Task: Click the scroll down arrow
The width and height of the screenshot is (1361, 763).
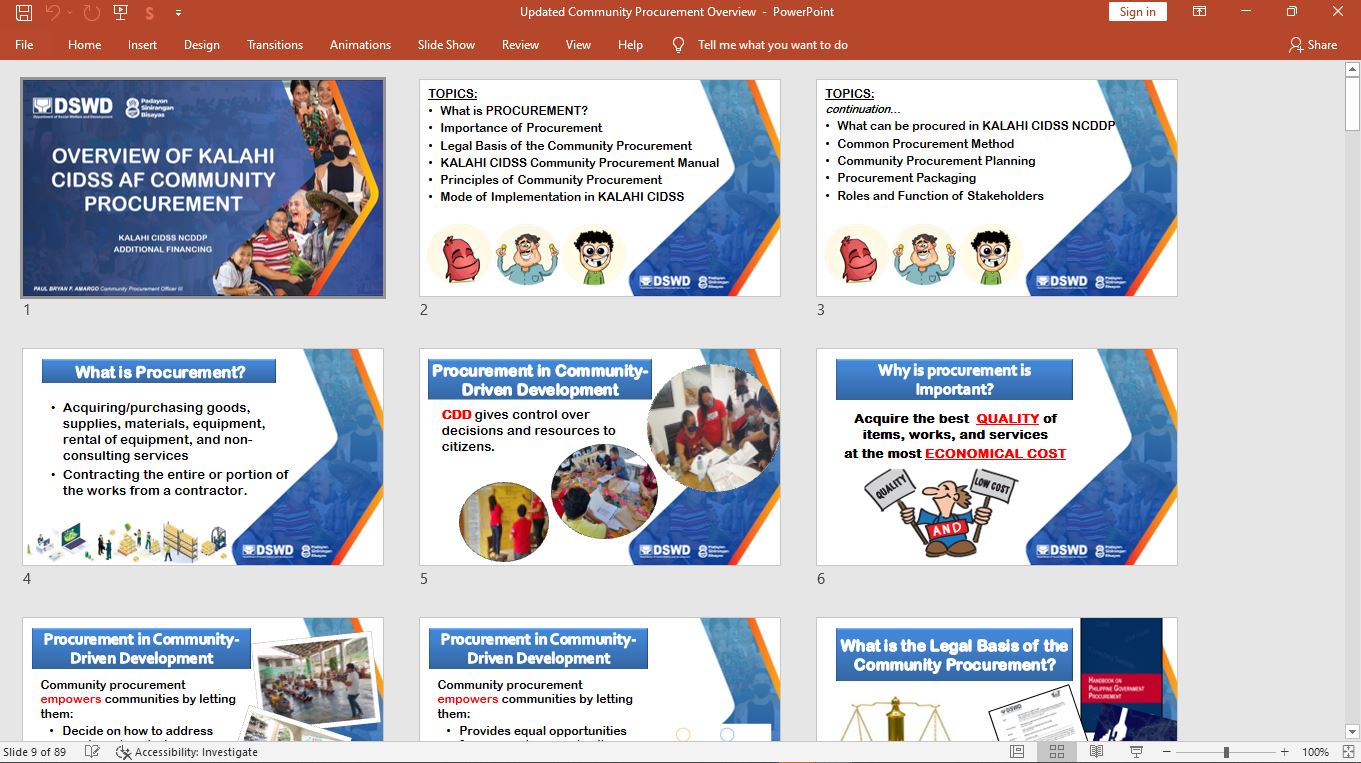Action: click(x=1352, y=732)
